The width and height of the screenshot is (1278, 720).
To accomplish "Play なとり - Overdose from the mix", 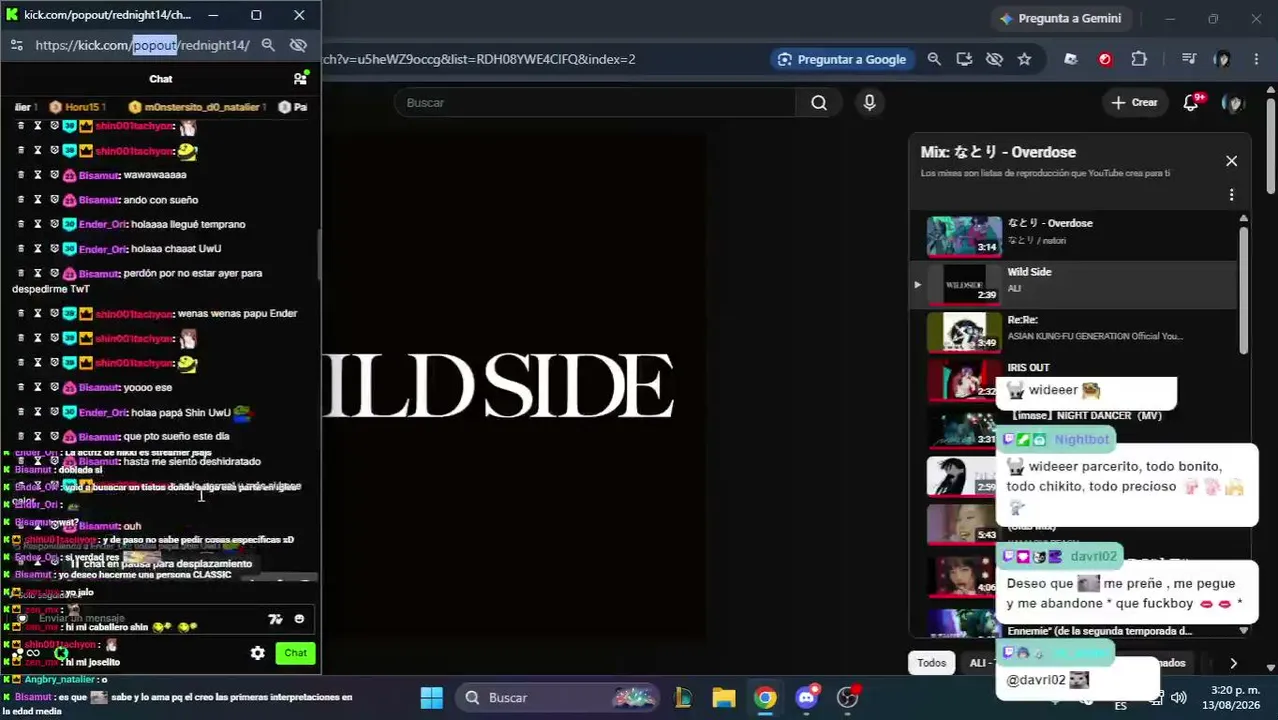I will pos(1072,236).
